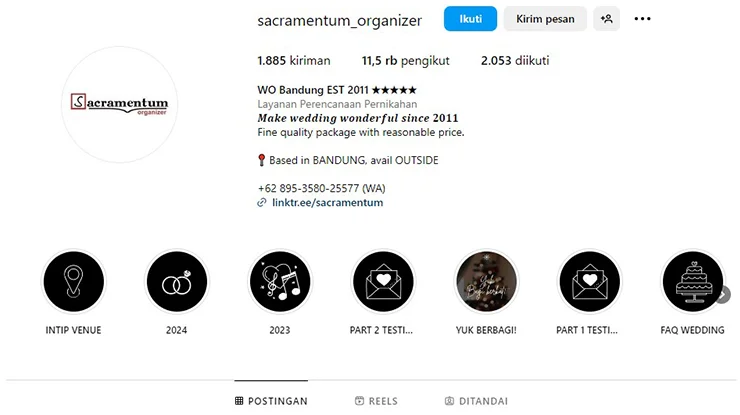Open the 2024 rings highlight
Viewport: 740px width, 415px height.
[177, 282]
